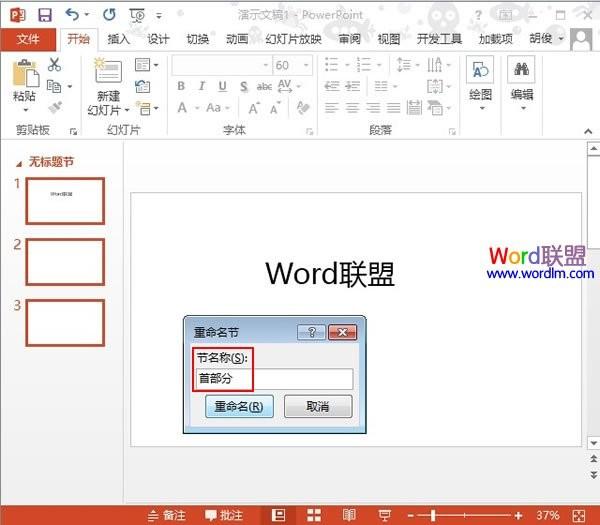
Task: Open the 文件 File tab
Action: 28,39
